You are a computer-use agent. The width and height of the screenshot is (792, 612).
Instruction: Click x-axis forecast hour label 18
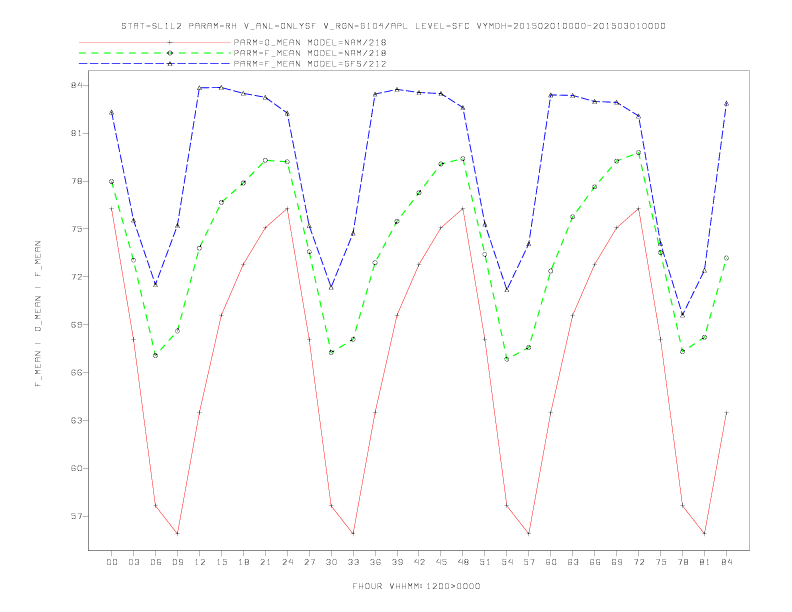(243, 562)
